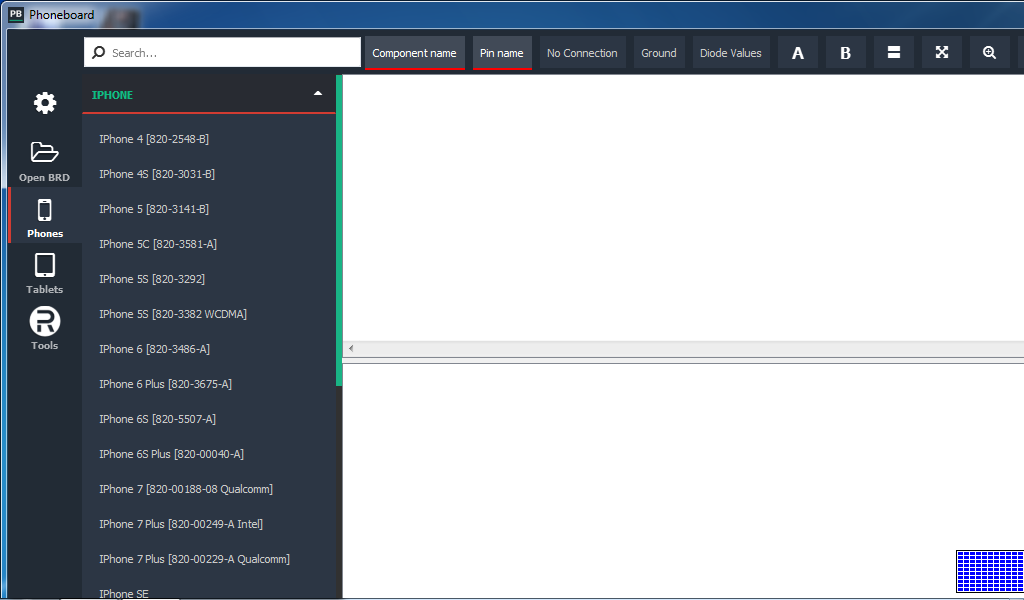Click the zoom in magnifier icon
The image size is (1024, 600).
[989, 53]
